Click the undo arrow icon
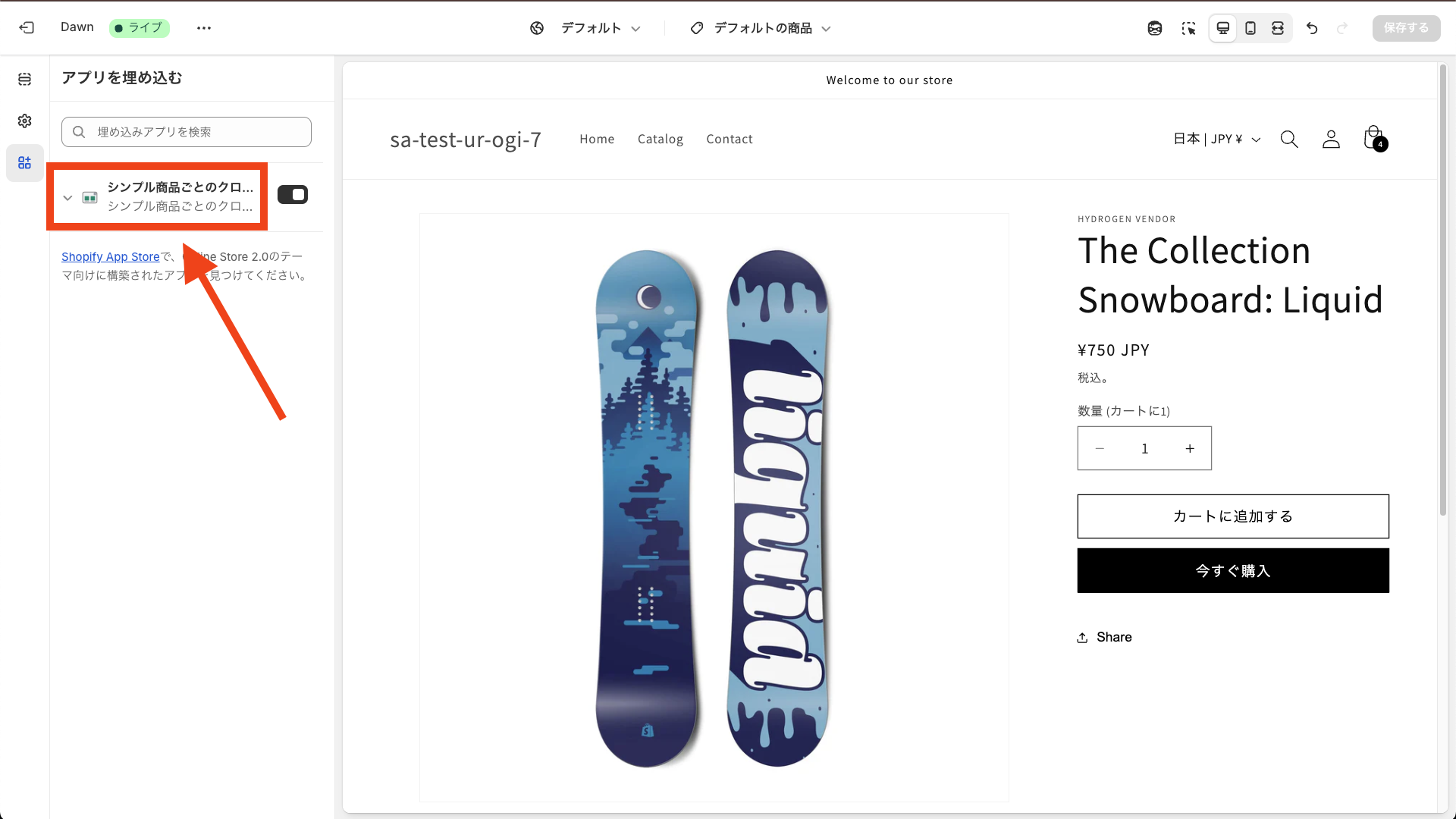 click(x=1312, y=28)
